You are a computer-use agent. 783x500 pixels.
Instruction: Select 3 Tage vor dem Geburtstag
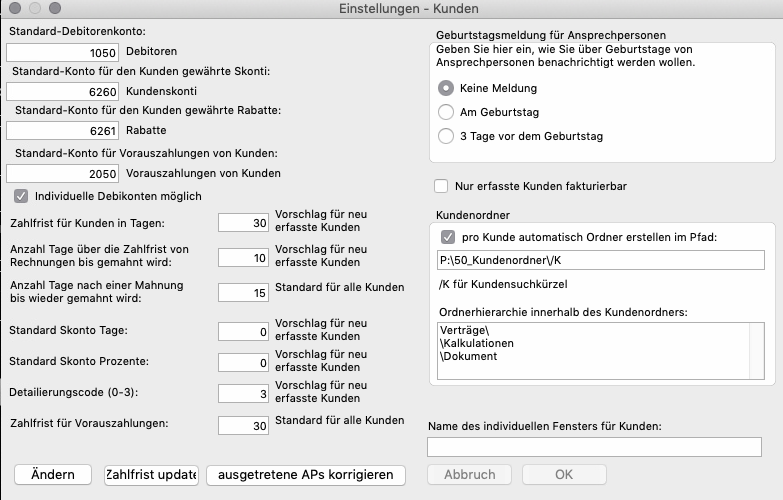coord(446,136)
